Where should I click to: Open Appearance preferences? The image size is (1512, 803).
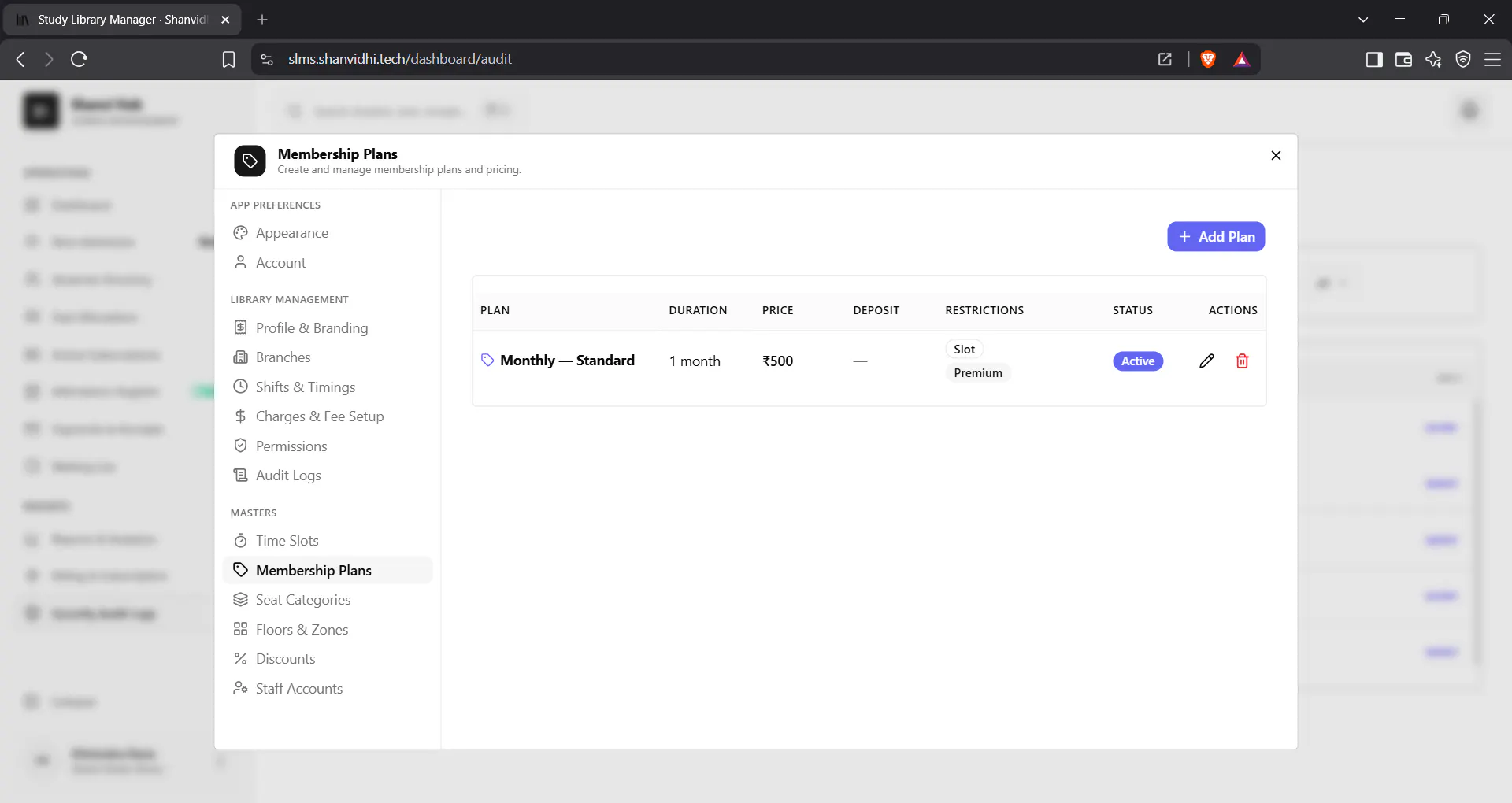point(328,233)
